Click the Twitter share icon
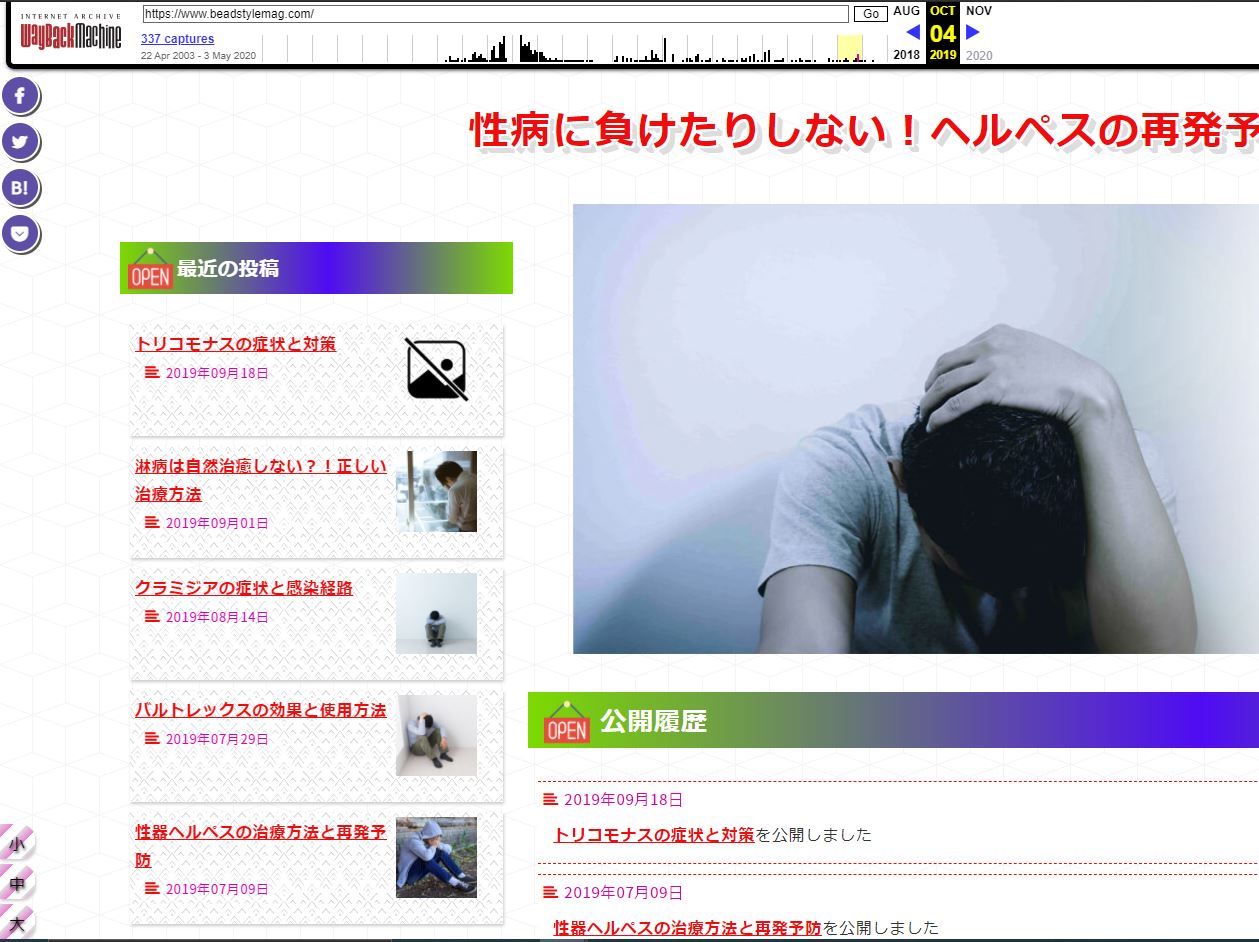Viewport: 1259px width, 942px height. pos(20,142)
